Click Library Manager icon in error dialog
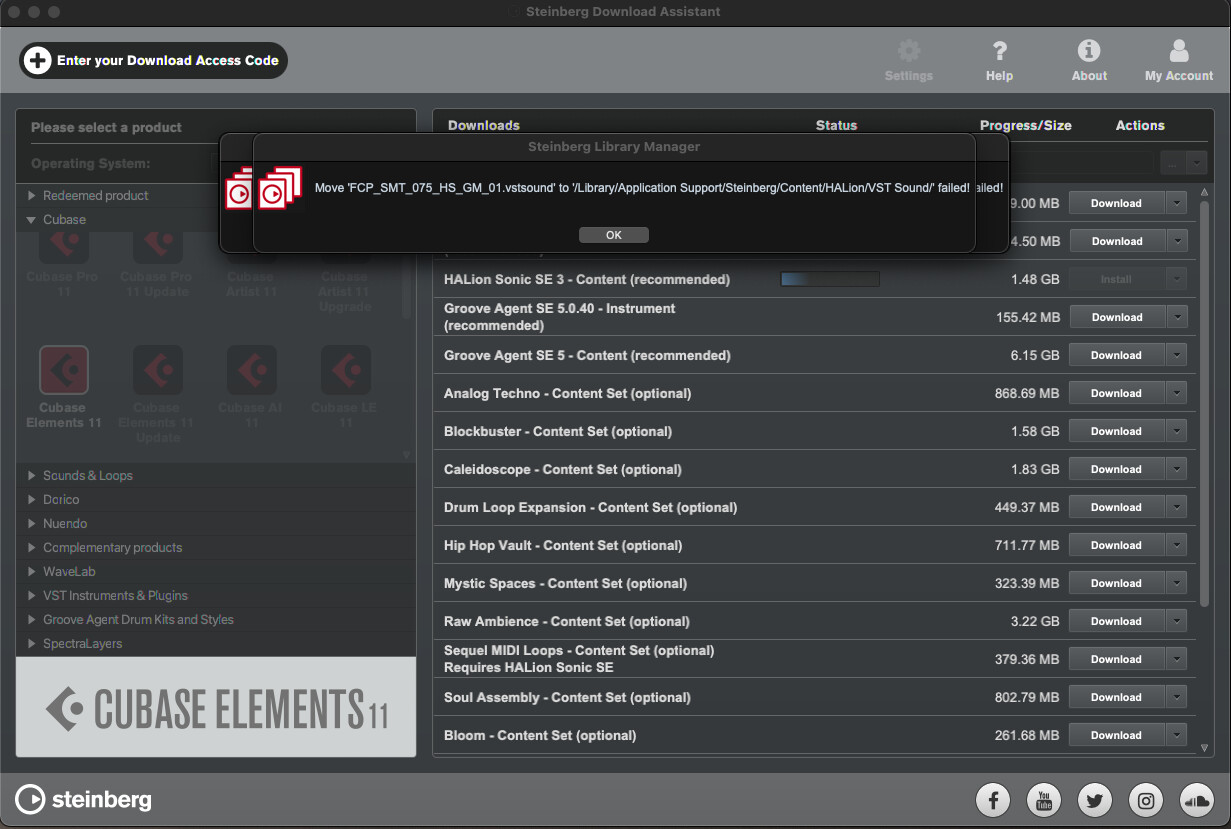 tap(280, 187)
